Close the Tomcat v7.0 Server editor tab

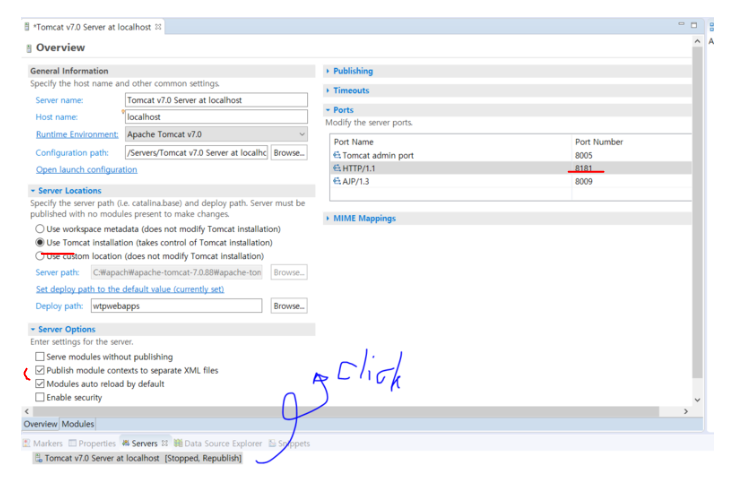[x=158, y=27]
